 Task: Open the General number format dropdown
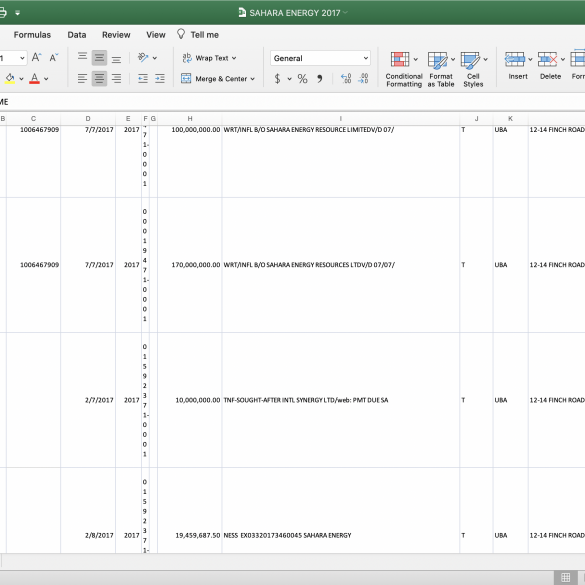click(x=320, y=58)
